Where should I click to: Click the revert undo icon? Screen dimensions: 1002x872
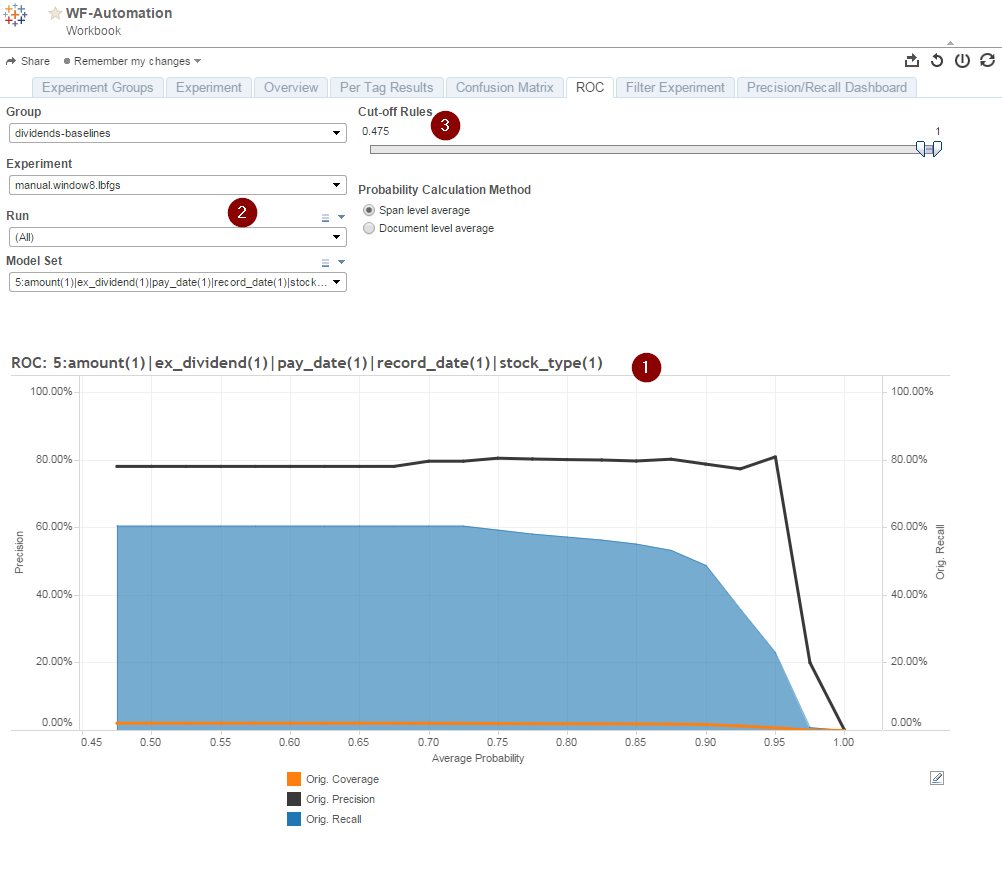[x=937, y=60]
